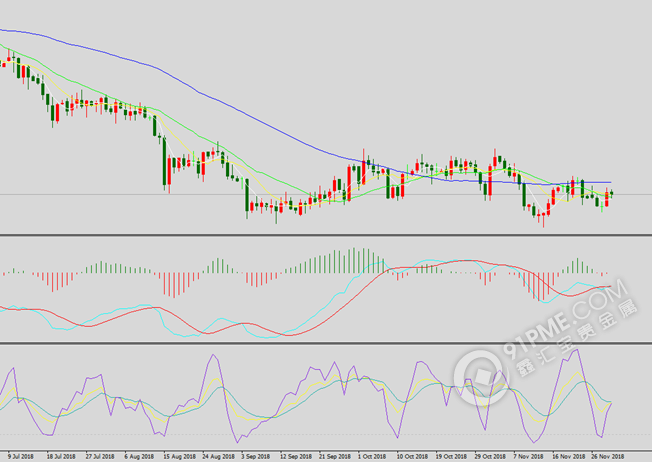Click the divider above the bottom oscillator panel

327,343
